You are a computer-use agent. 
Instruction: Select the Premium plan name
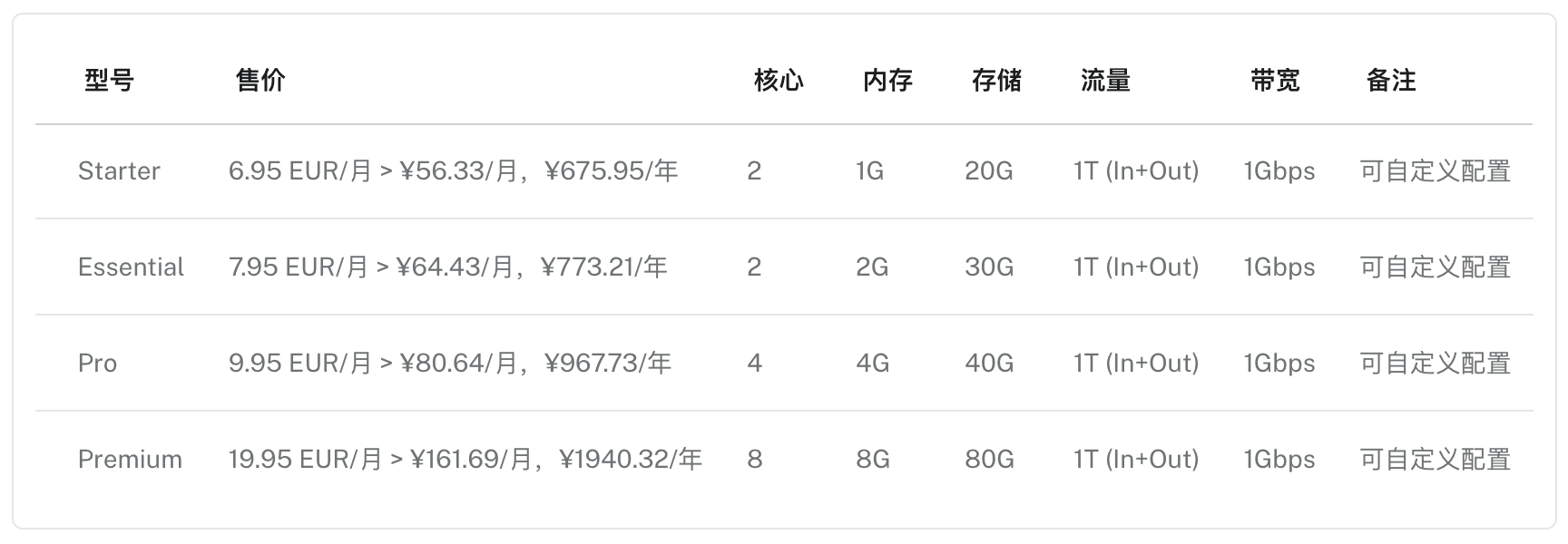130,460
